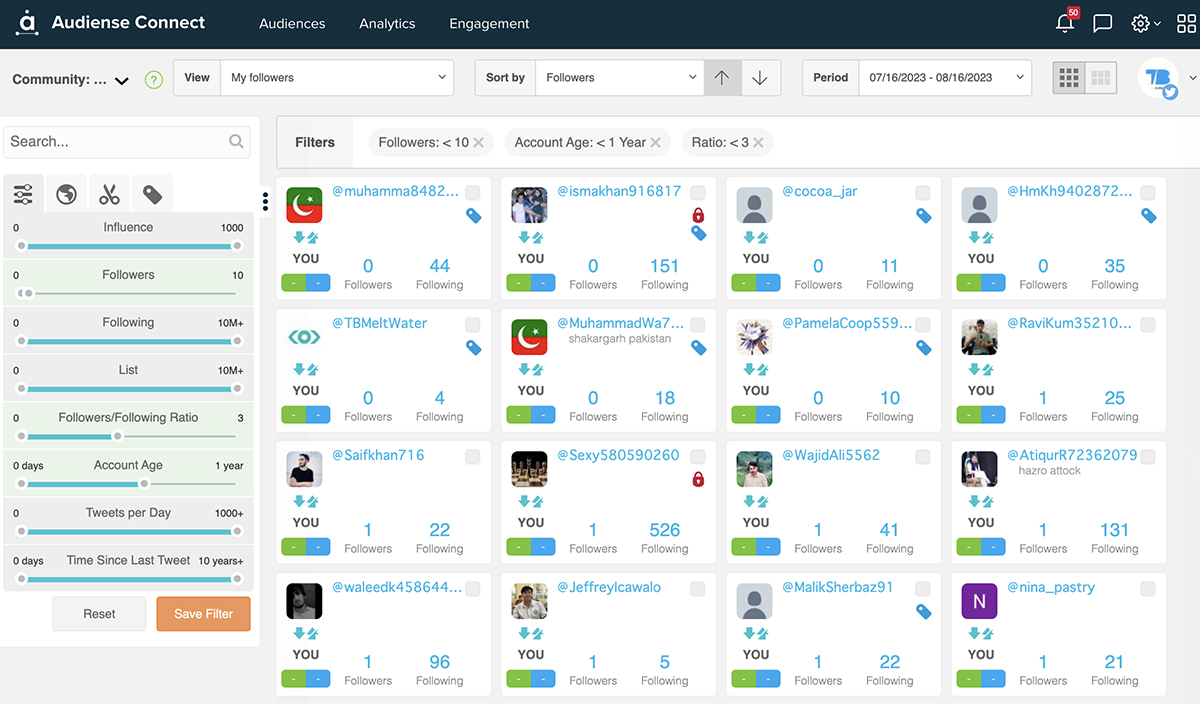Click the search magnifier icon

coord(236,142)
